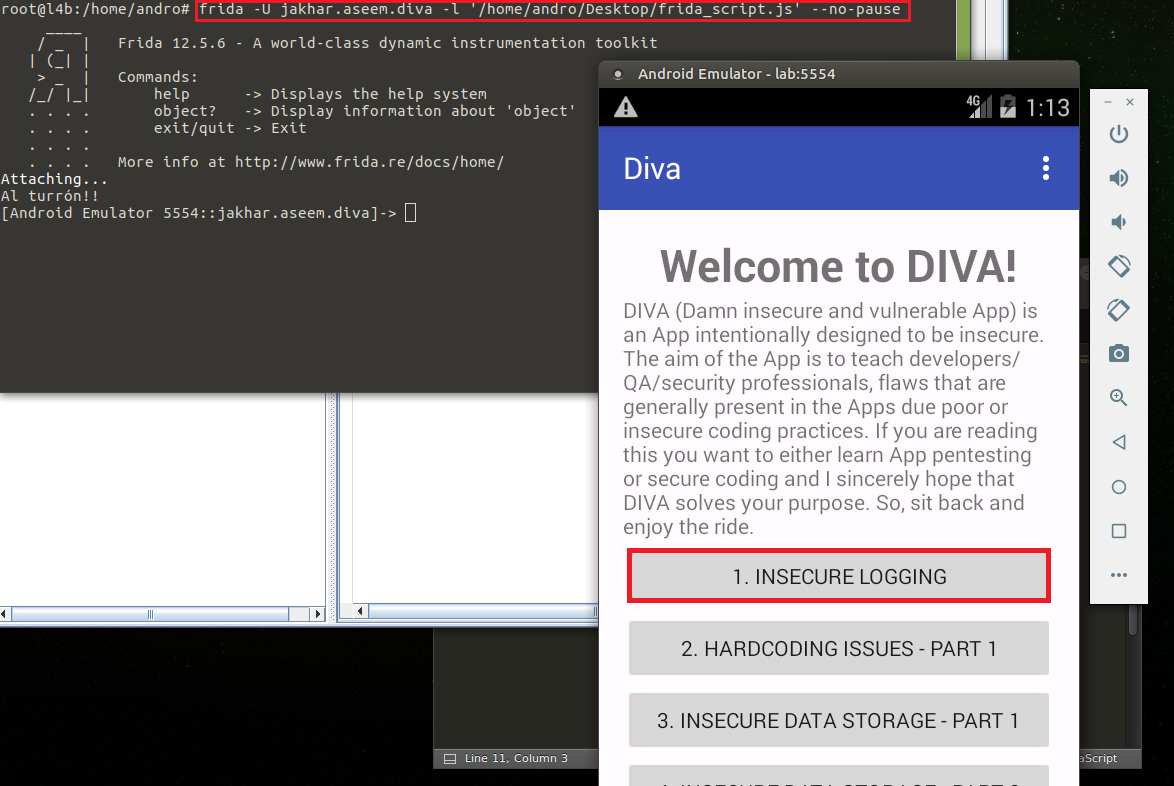Click the left pane's horizontal scrollbar left arrow

[7, 614]
